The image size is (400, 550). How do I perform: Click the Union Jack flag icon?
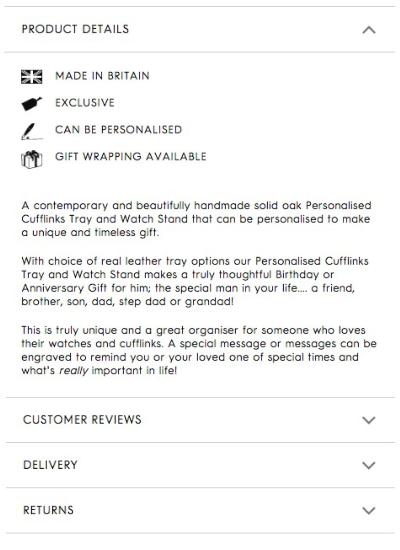coord(32,77)
